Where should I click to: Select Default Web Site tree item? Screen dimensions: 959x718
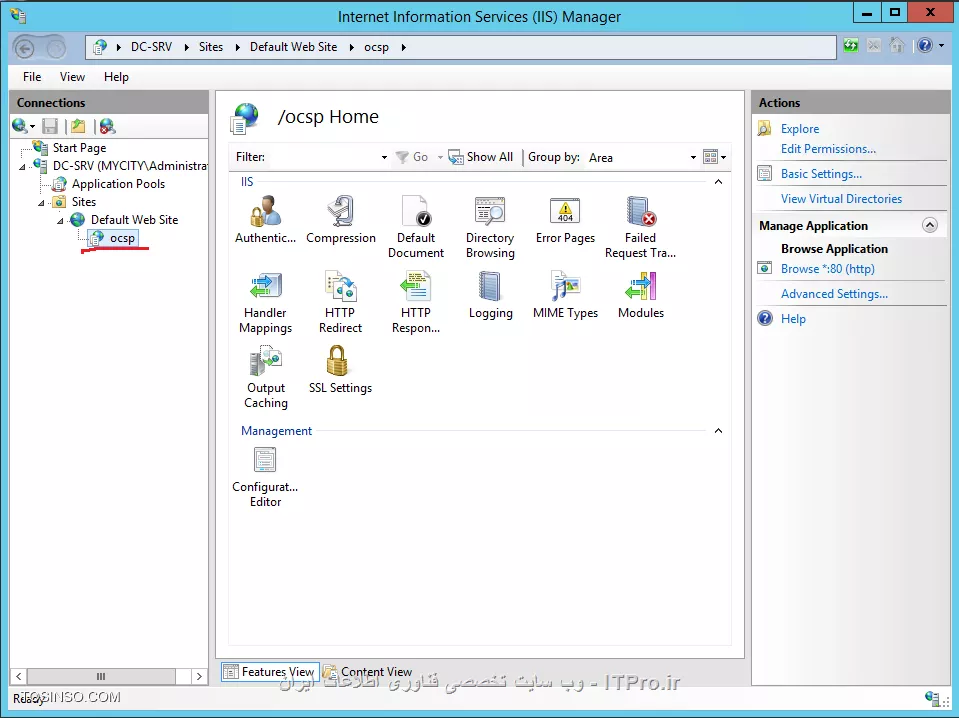point(134,220)
